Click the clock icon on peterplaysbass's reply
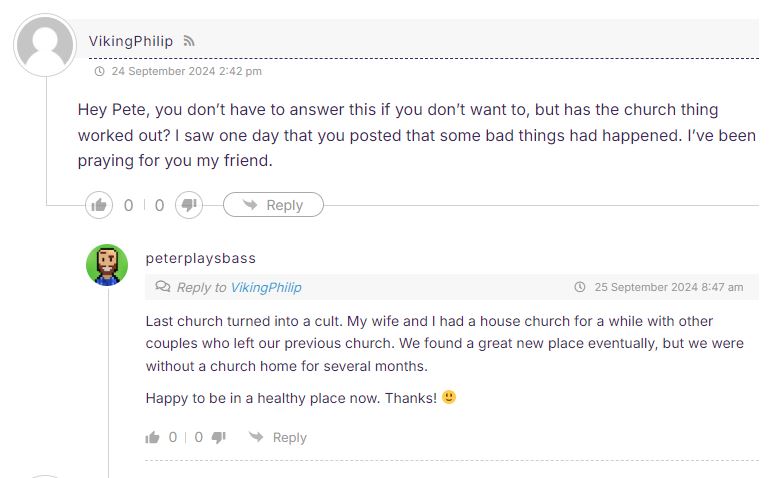This screenshot has width=781, height=478. (580, 287)
